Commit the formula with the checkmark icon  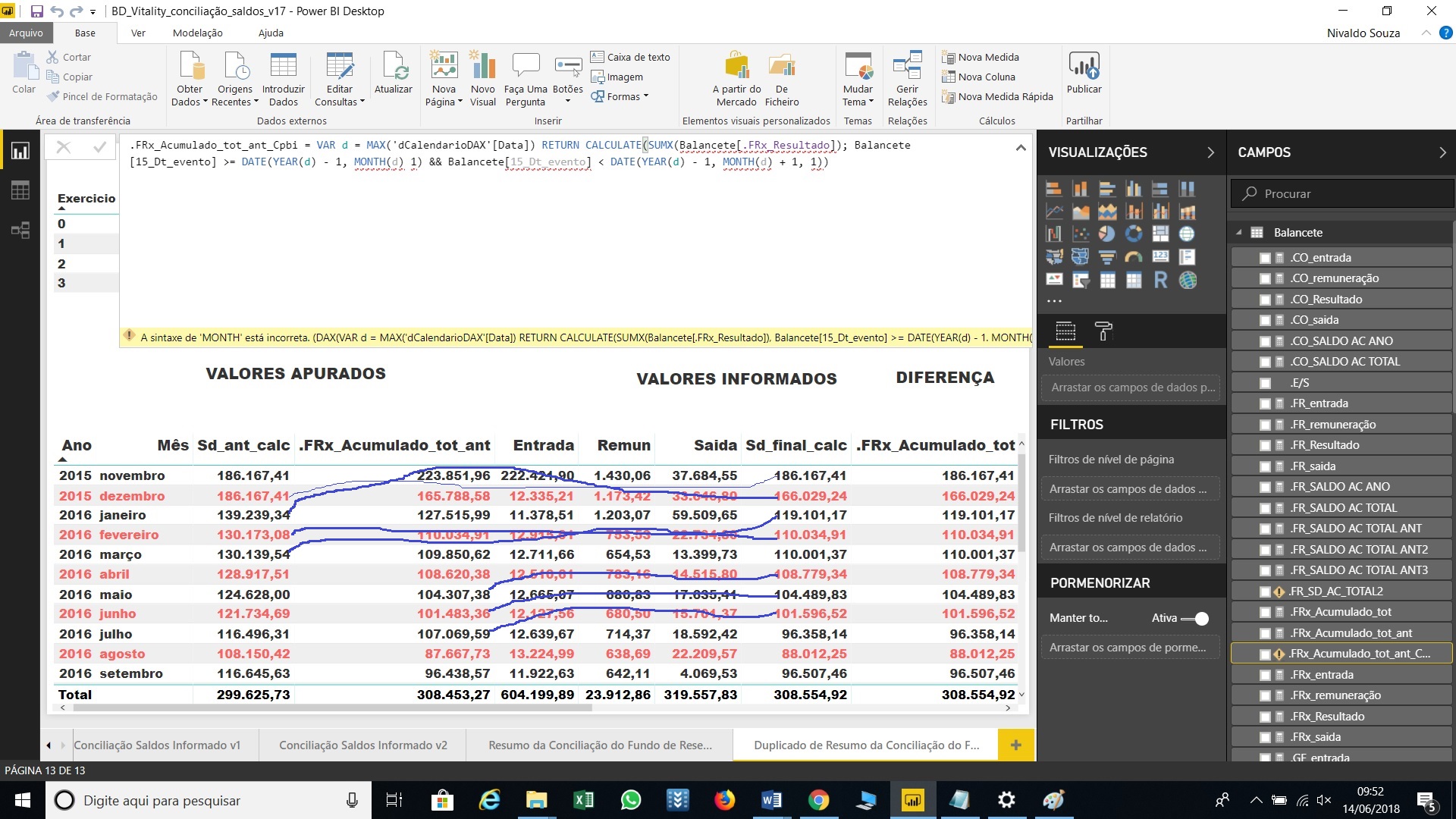[x=99, y=147]
